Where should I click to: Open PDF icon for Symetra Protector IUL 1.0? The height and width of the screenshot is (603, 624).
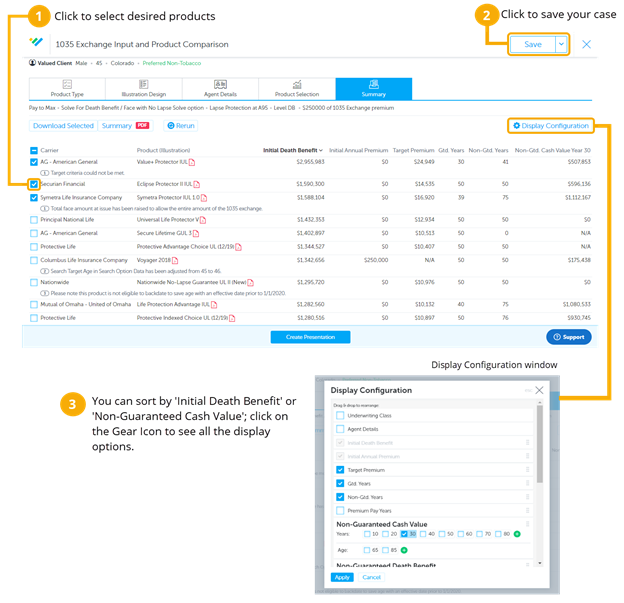(x=204, y=198)
